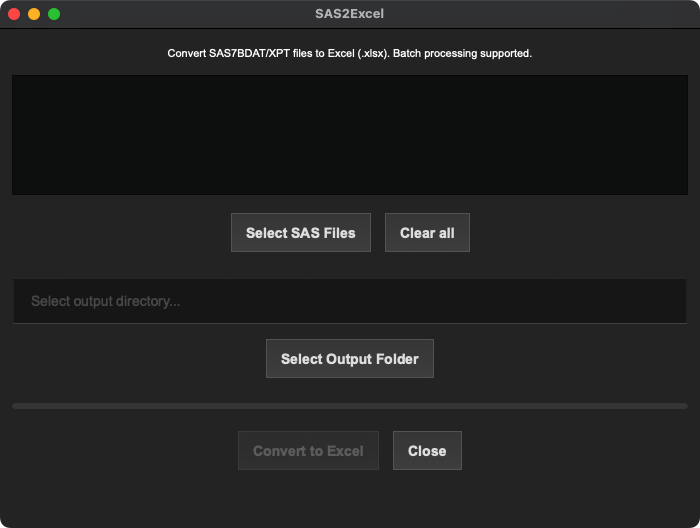700x528 pixels.
Task: Focus the Select output directory text field
Action: click(350, 301)
